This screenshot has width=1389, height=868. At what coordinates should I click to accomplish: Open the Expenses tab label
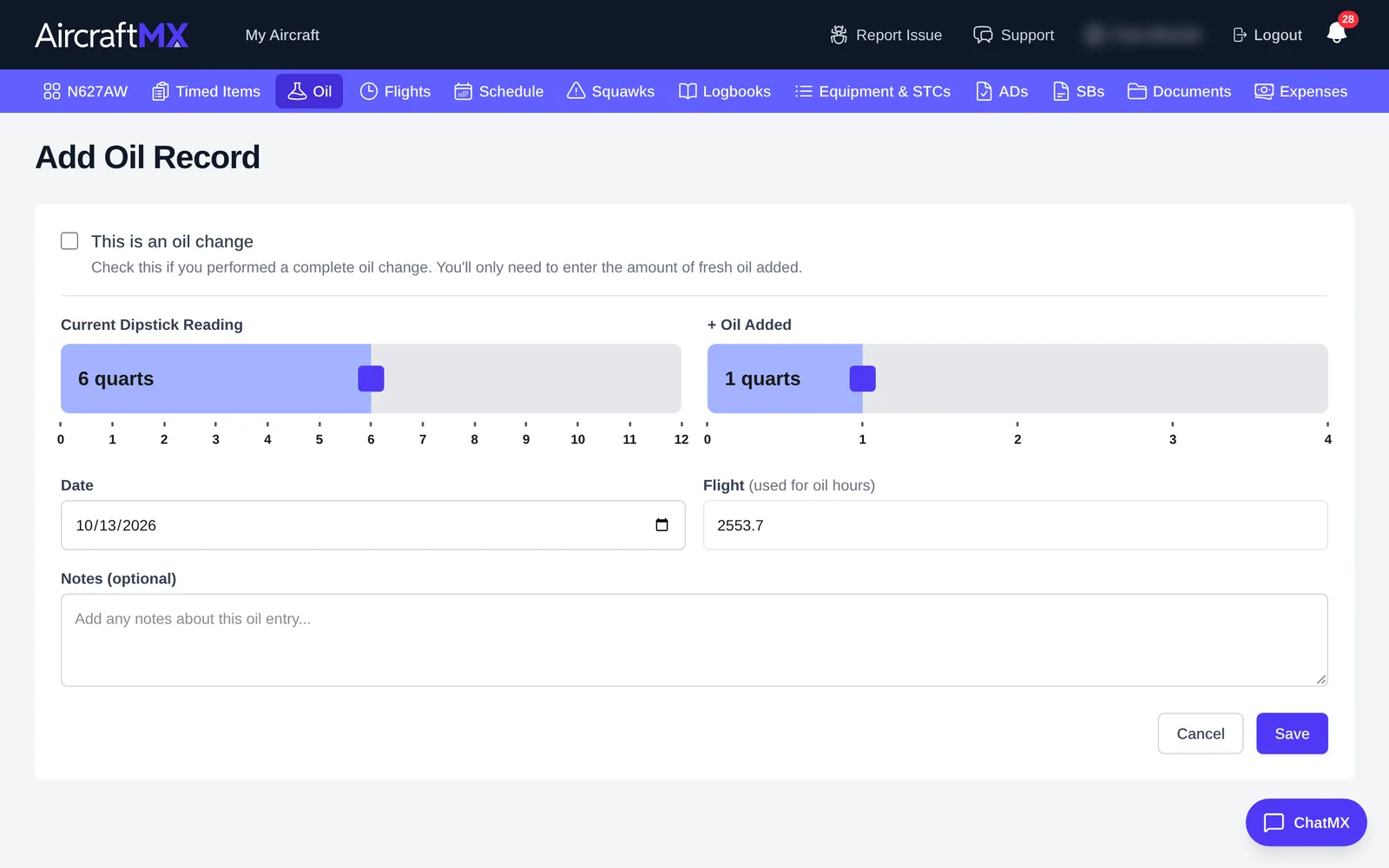(1313, 91)
